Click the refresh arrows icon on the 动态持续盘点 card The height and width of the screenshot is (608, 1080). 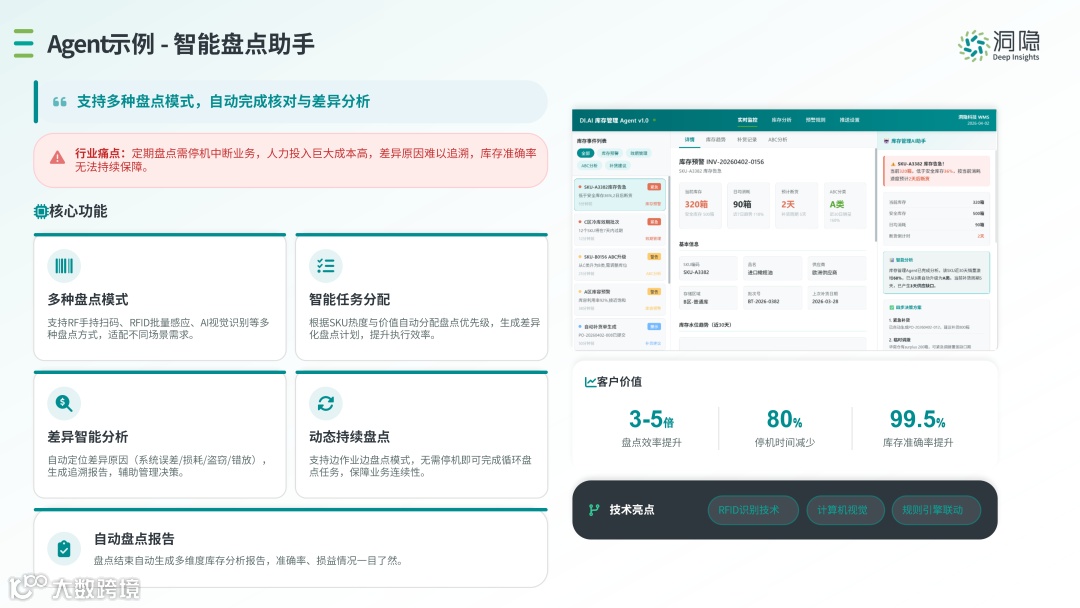(x=326, y=403)
